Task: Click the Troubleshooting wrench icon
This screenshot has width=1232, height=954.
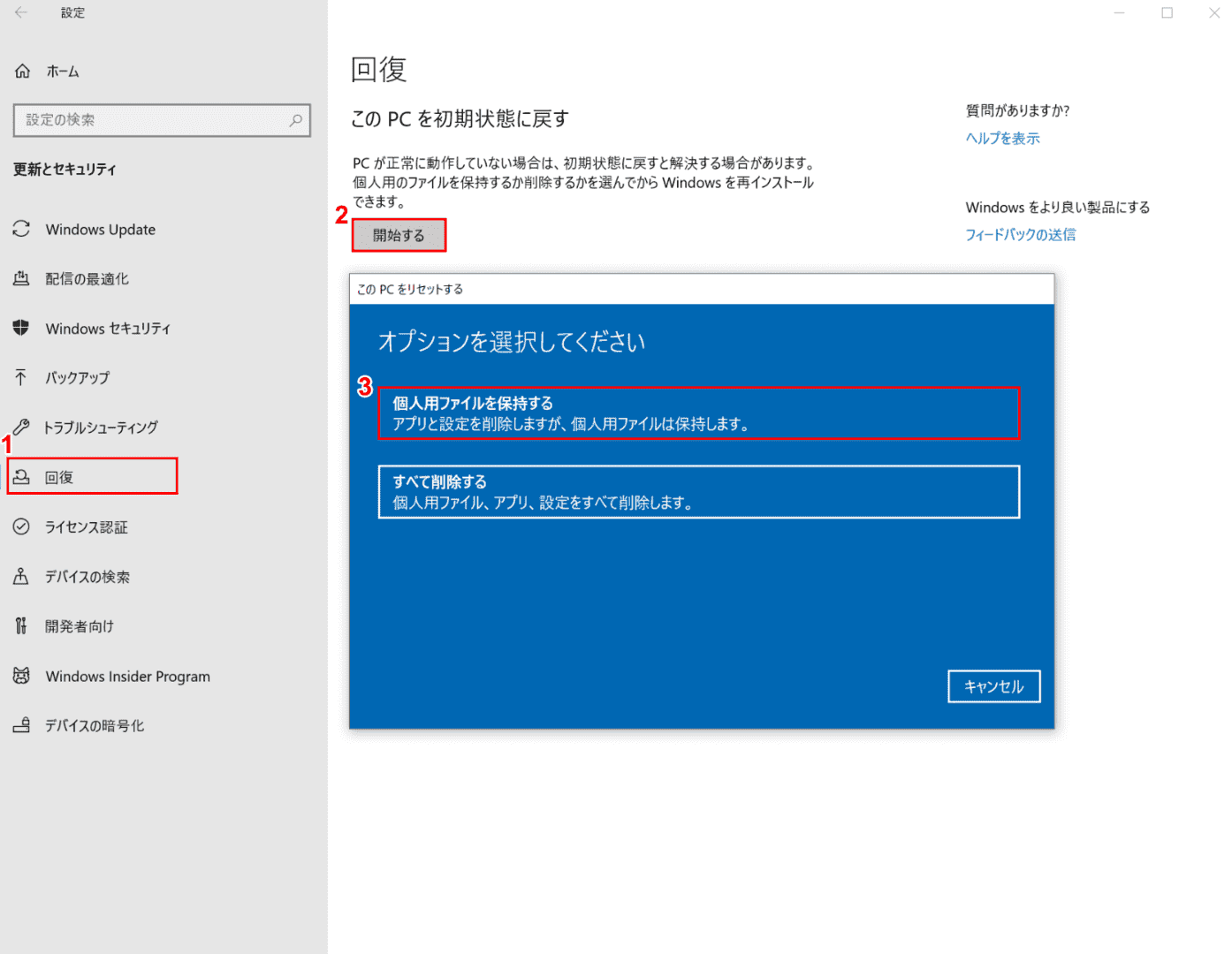Action: pyautogui.click(x=21, y=427)
